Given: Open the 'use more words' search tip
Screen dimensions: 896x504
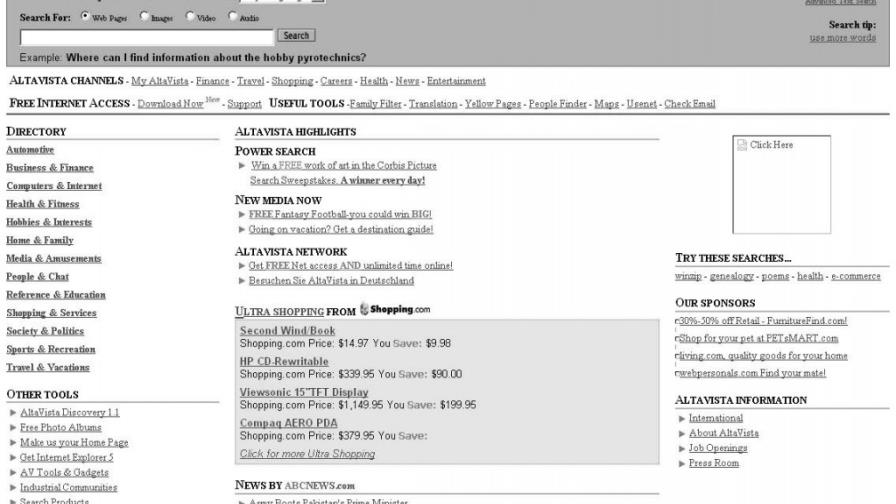Looking at the screenshot, I should [x=842, y=38].
